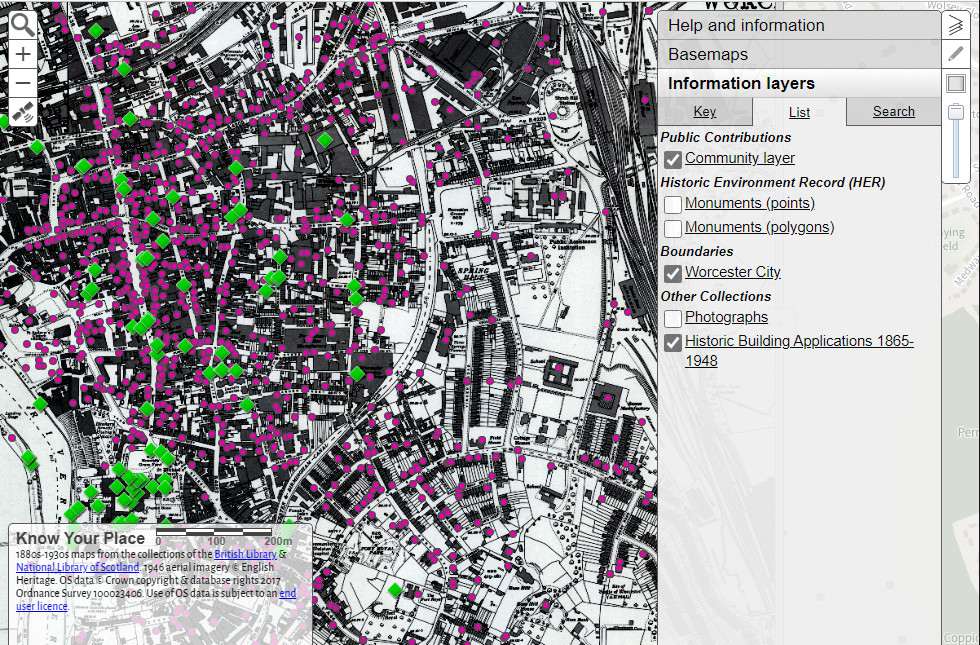Enable the Monuments (points) checkbox
This screenshot has width=980, height=645.
pyautogui.click(x=673, y=204)
